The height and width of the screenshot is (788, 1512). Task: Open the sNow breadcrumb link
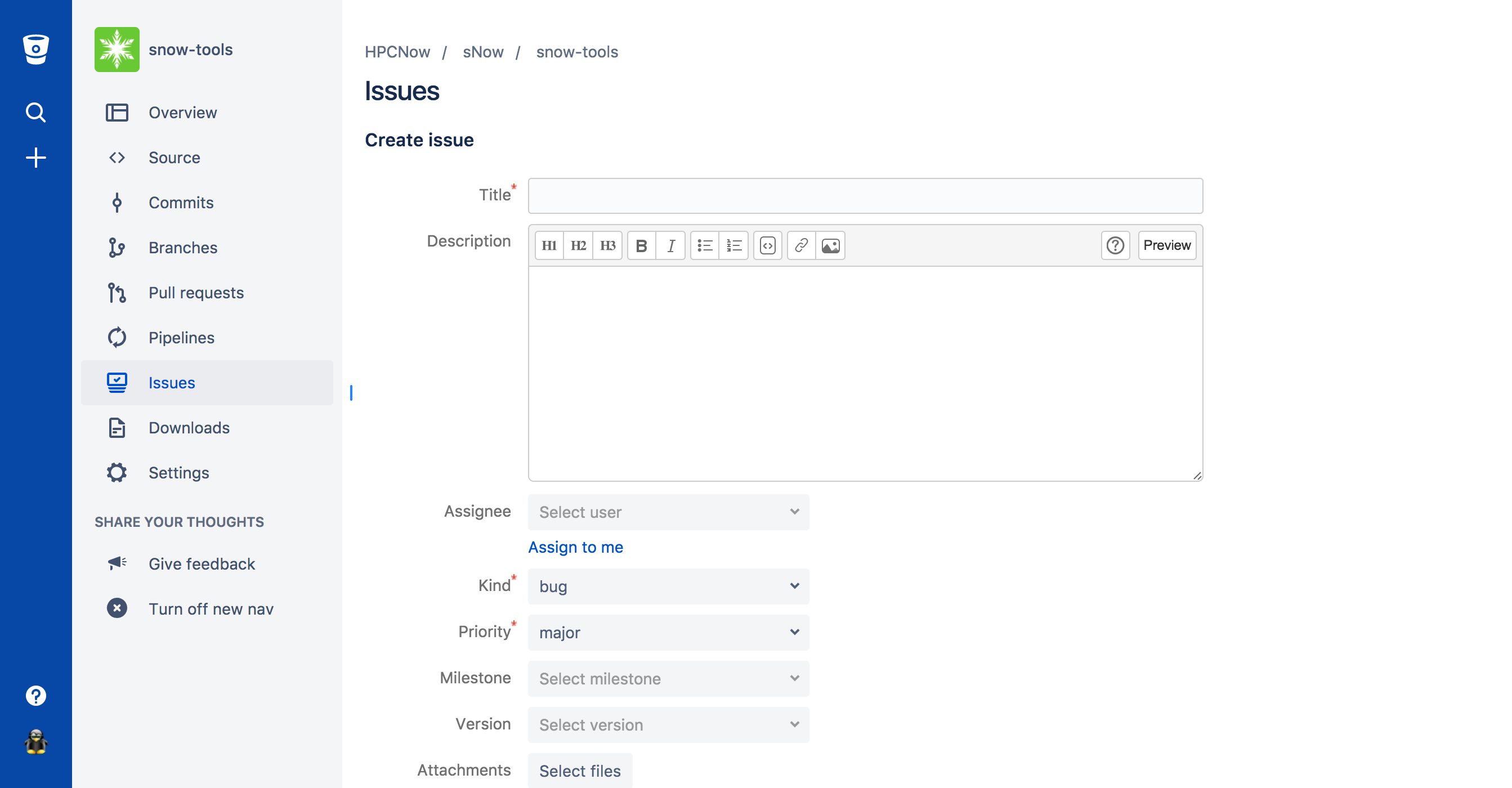[483, 52]
